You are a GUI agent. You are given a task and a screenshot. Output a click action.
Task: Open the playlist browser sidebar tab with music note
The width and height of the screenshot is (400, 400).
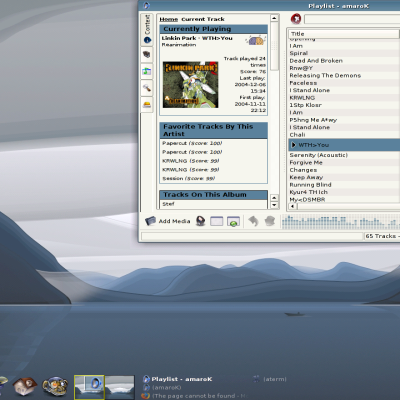point(147,71)
